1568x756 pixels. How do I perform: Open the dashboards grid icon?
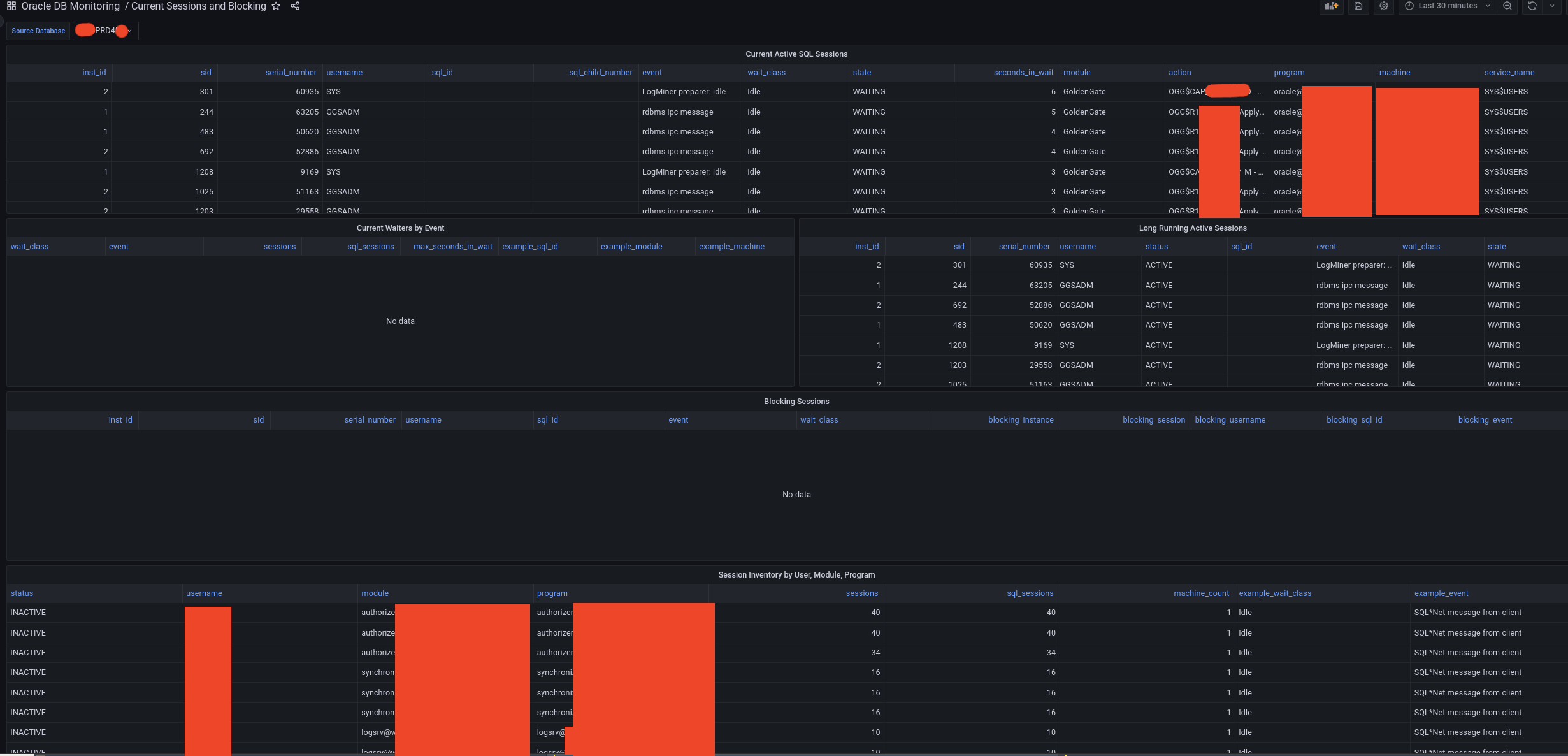[x=11, y=6]
